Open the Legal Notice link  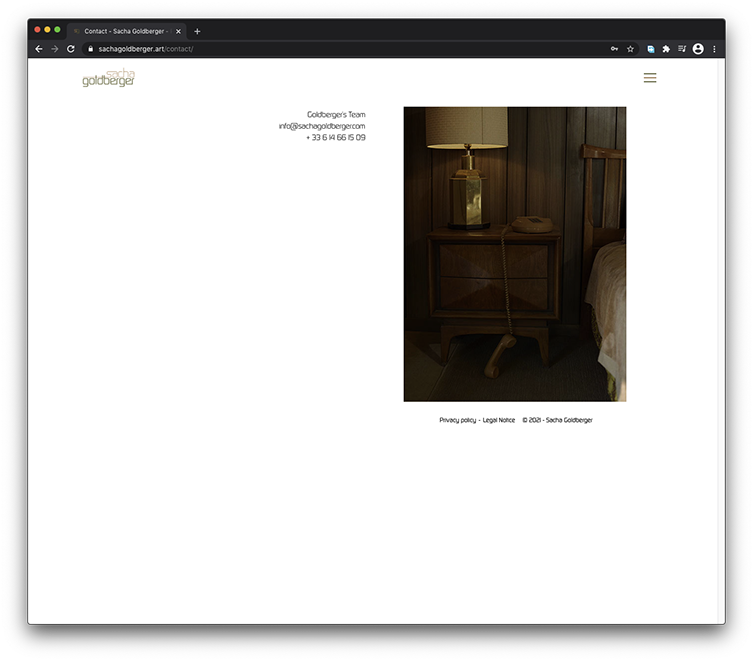point(499,420)
